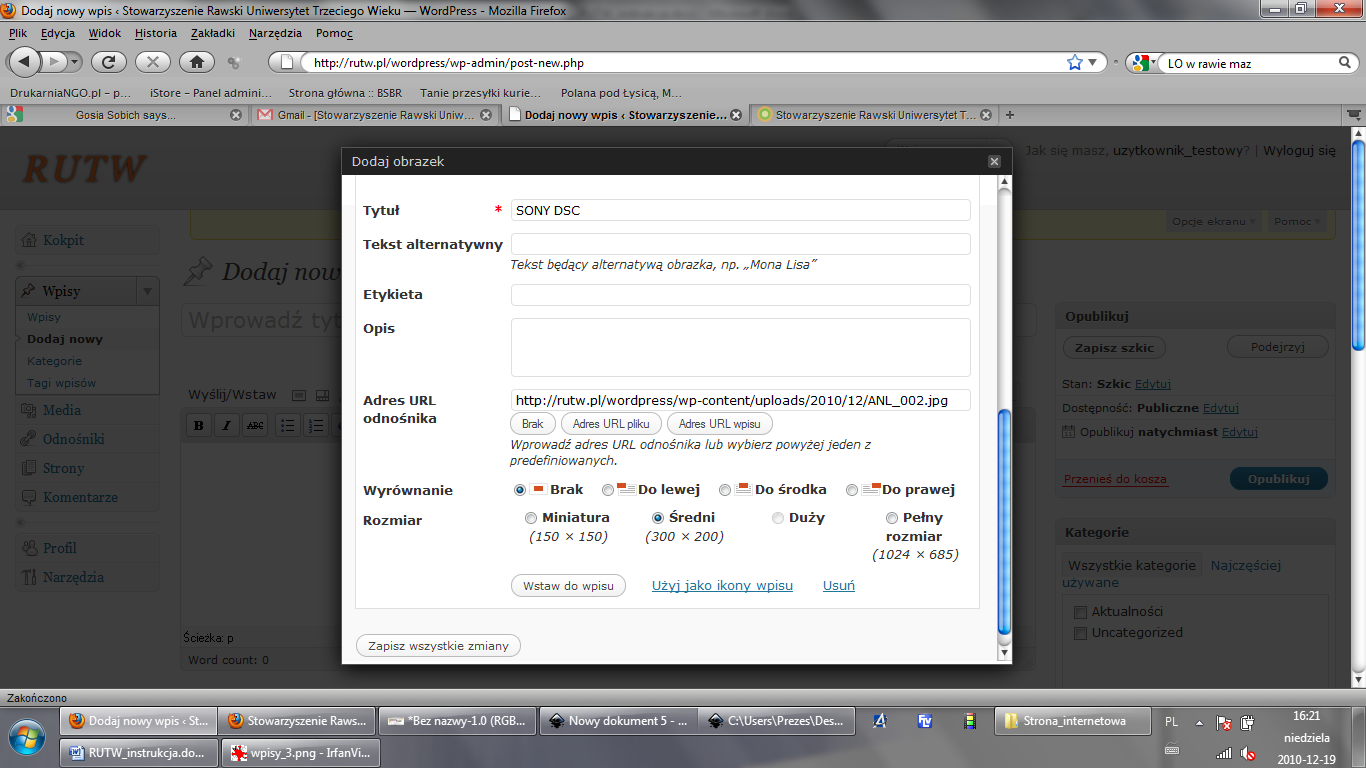1366x768 pixels.
Task: Click the Usuń link
Action: pos(839,586)
